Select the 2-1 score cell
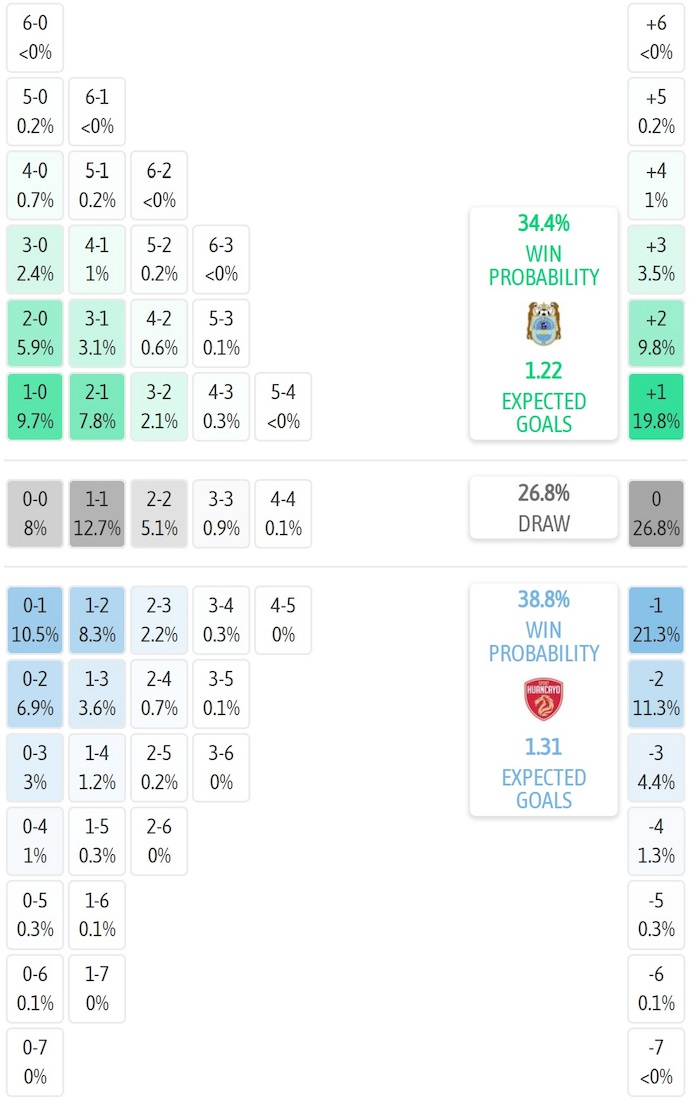Screen dimensions: 690x1103 [x=97, y=407]
